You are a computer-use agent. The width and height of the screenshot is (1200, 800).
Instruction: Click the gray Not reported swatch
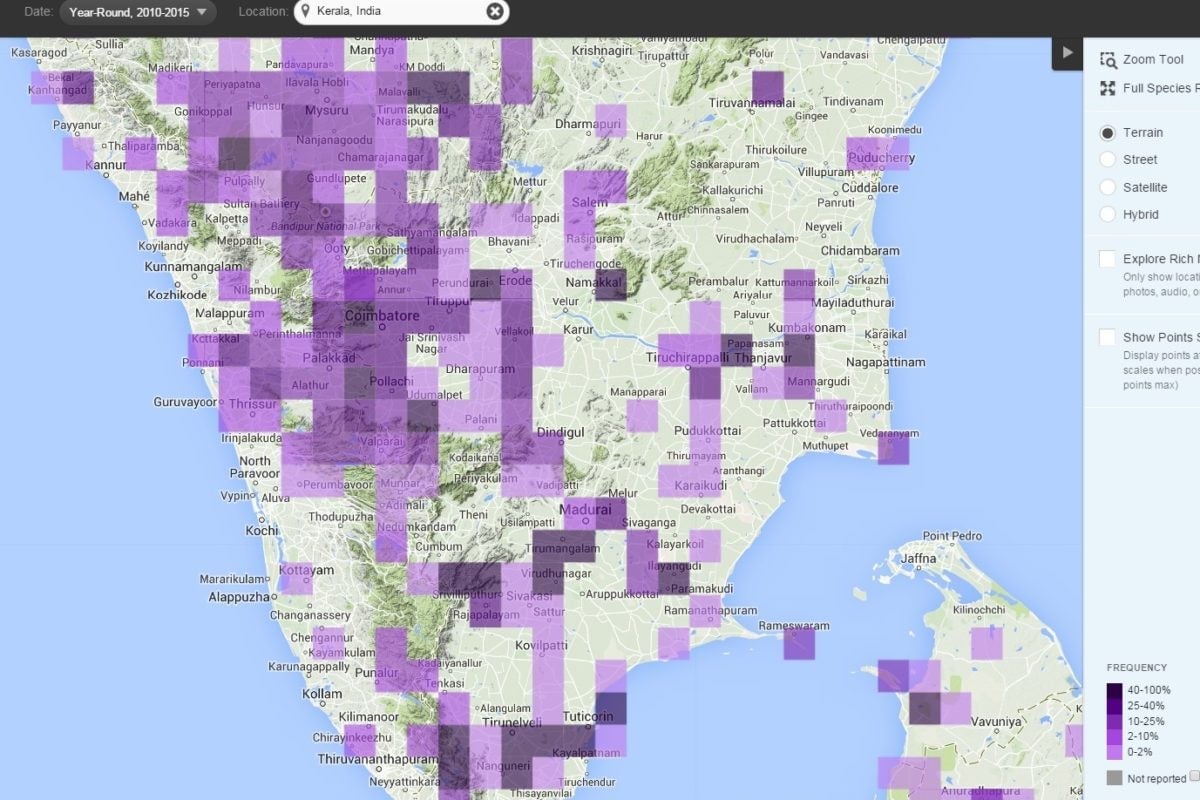click(x=1114, y=777)
